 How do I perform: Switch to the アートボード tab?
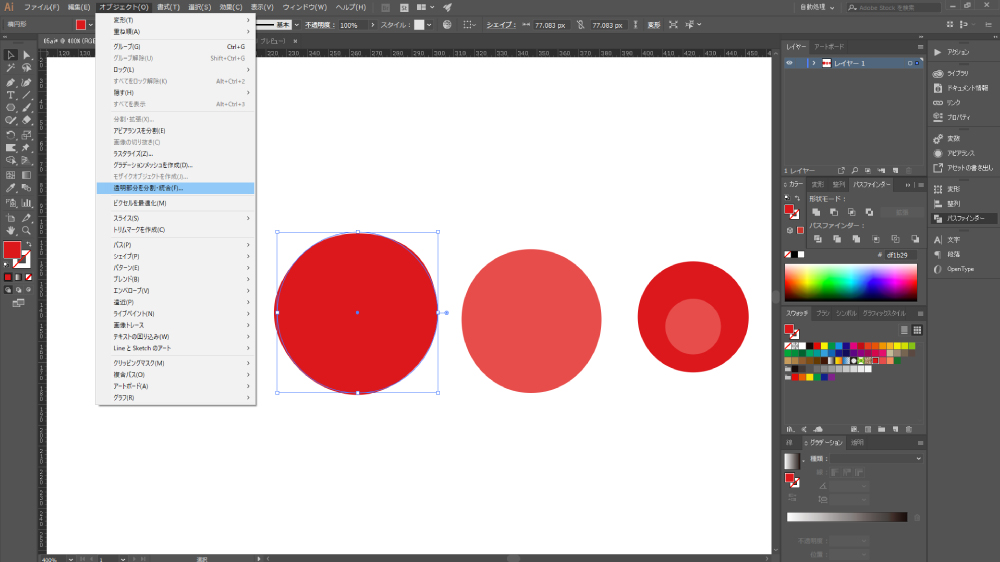(829, 46)
